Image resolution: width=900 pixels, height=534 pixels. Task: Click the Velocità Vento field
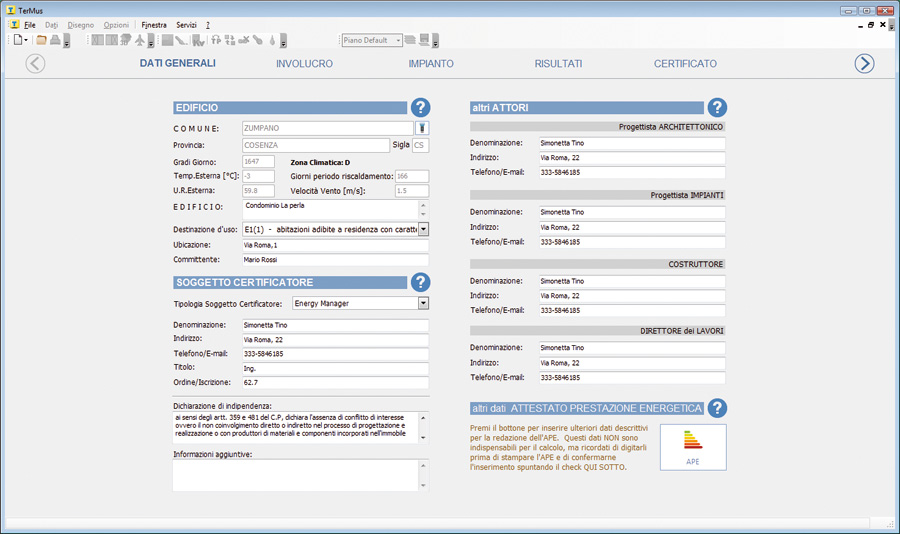click(412, 191)
